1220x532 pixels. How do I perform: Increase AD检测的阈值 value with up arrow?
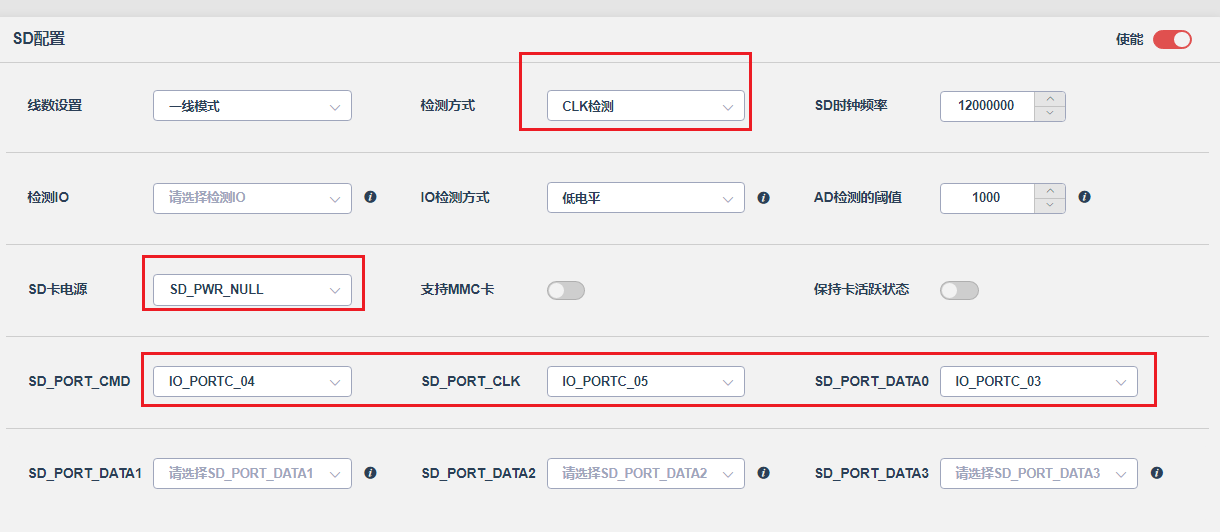point(1049,191)
